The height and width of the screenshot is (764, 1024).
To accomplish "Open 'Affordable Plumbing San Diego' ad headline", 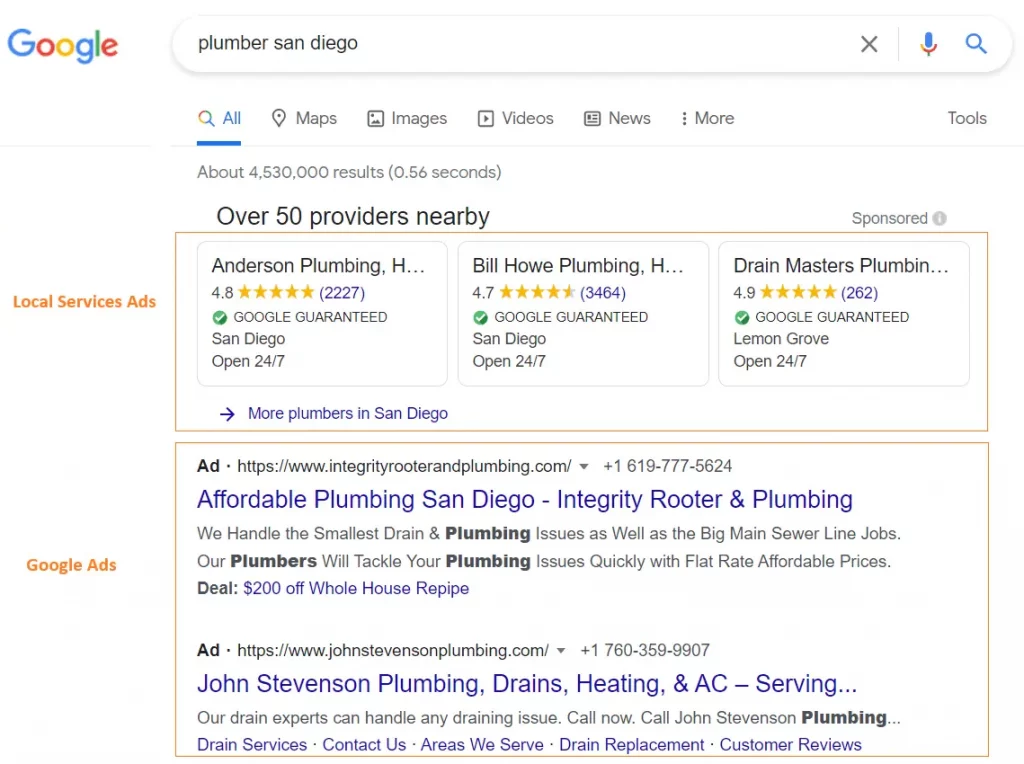I will click(x=525, y=500).
